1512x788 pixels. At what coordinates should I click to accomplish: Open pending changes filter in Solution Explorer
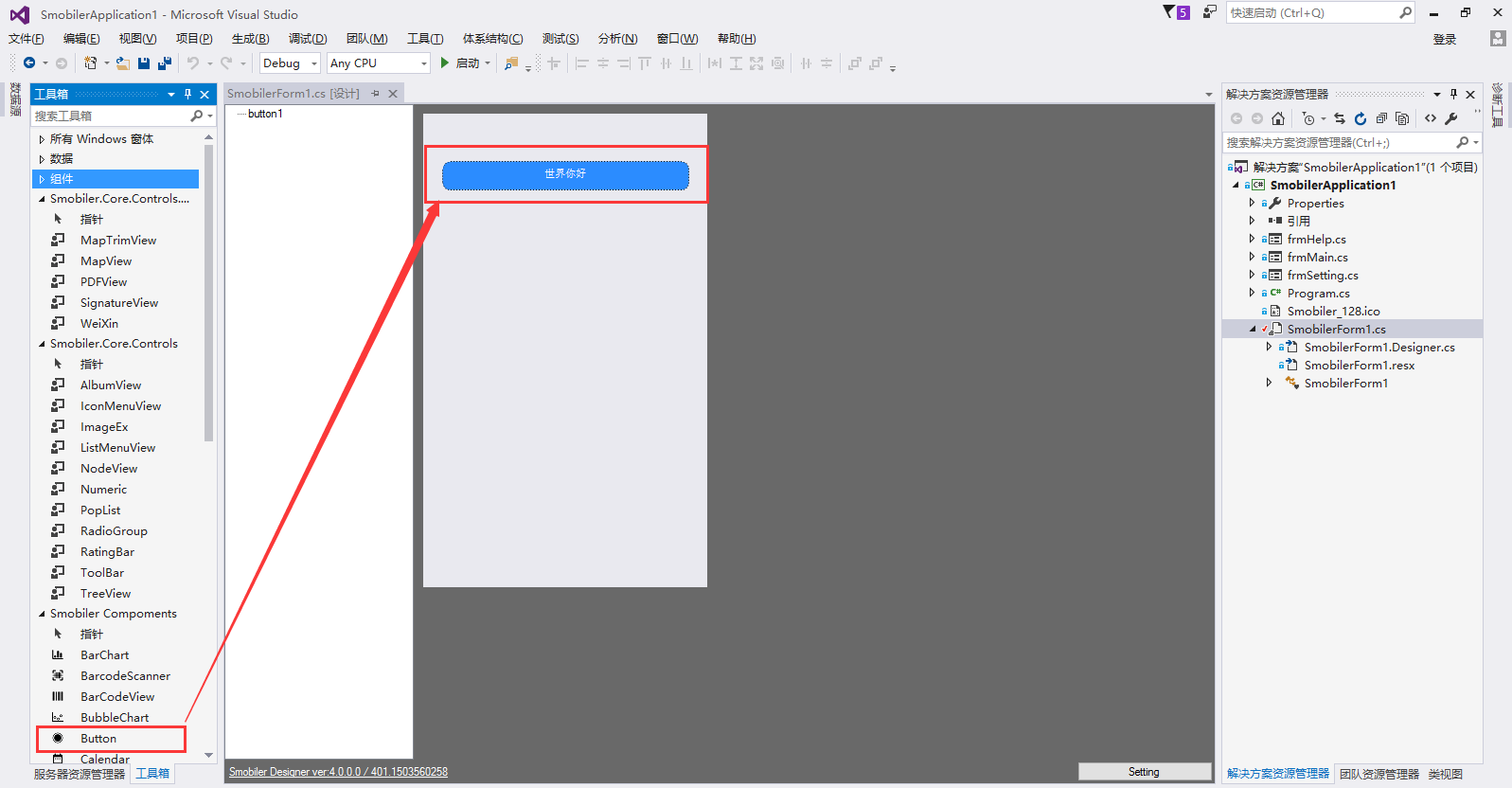(1308, 118)
